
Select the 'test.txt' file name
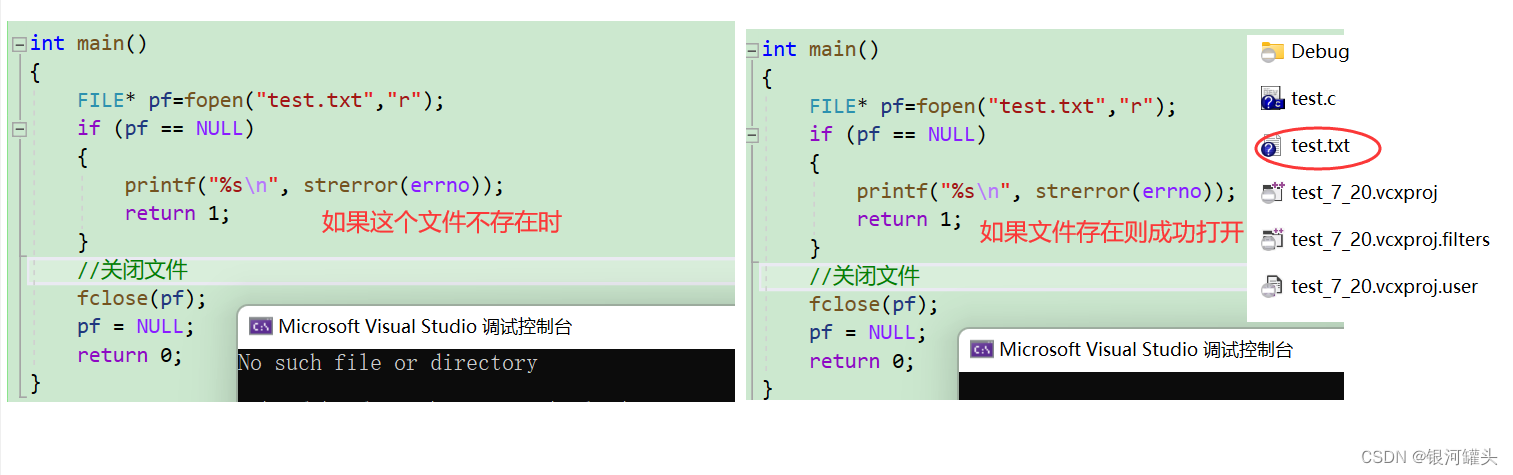pyautogui.click(x=1320, y=146)
